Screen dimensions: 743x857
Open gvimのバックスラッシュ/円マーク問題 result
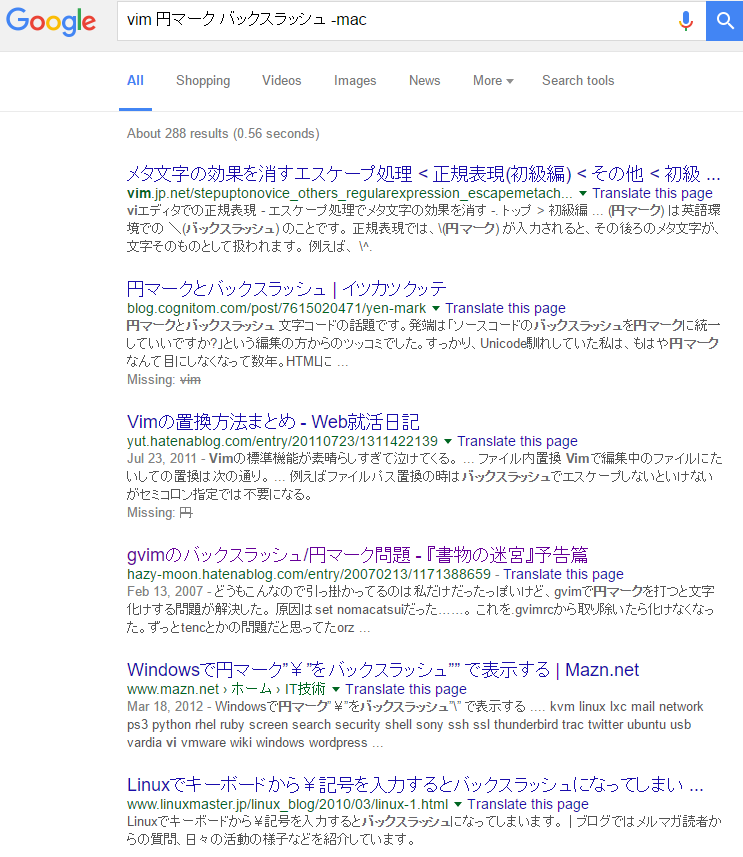pos(357,555)
